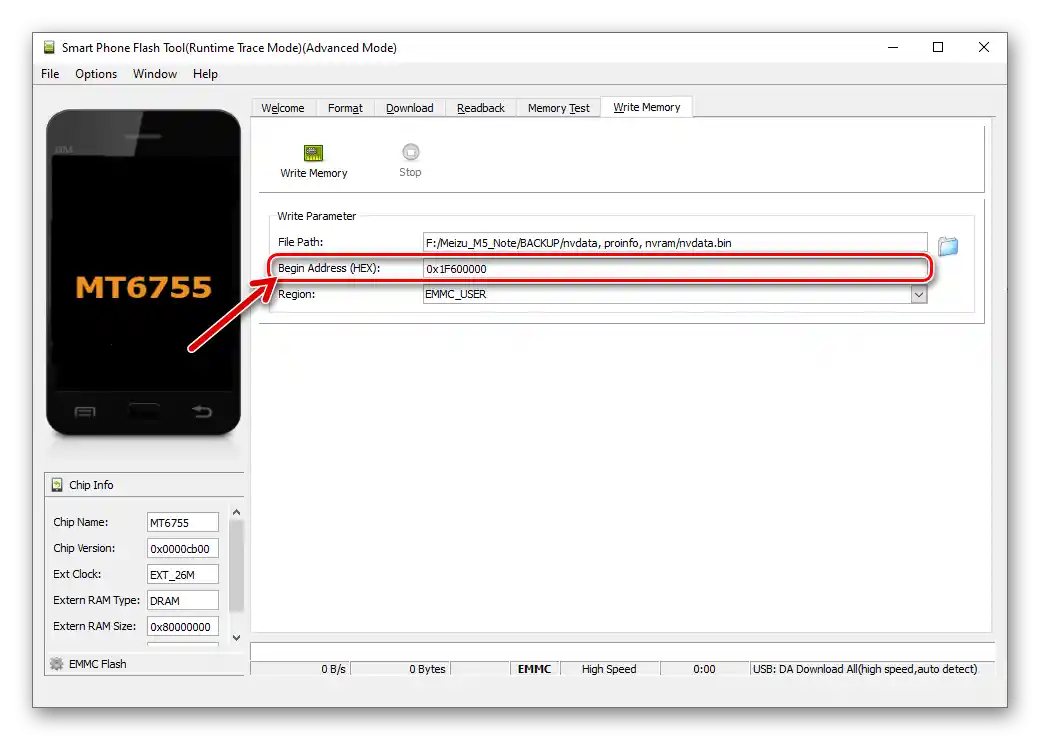Click the USB DA Download All status text

(x=866, y=669)
